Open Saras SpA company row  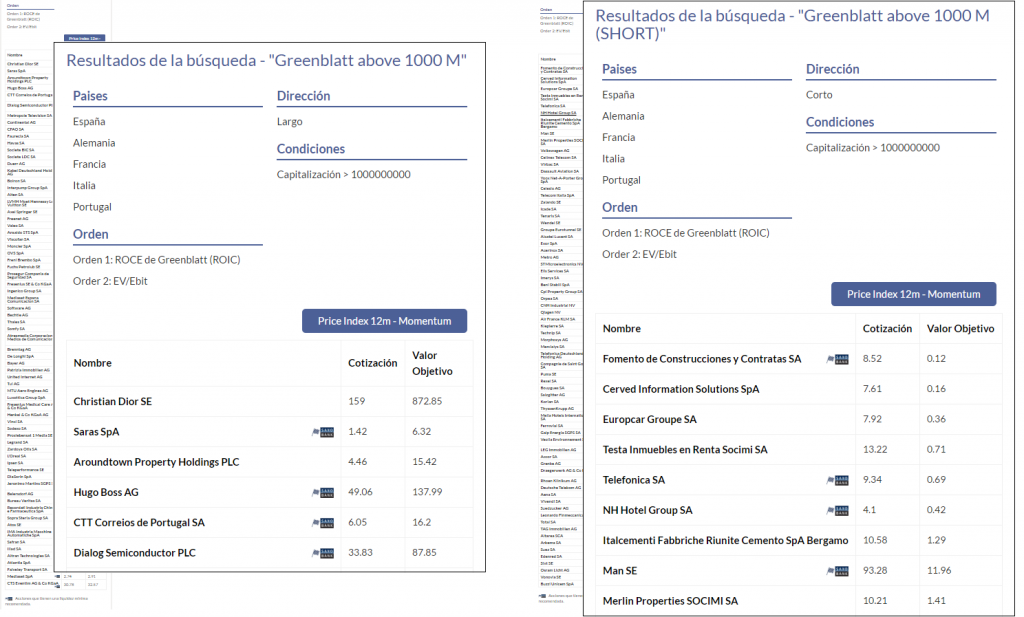click(96, 432)
